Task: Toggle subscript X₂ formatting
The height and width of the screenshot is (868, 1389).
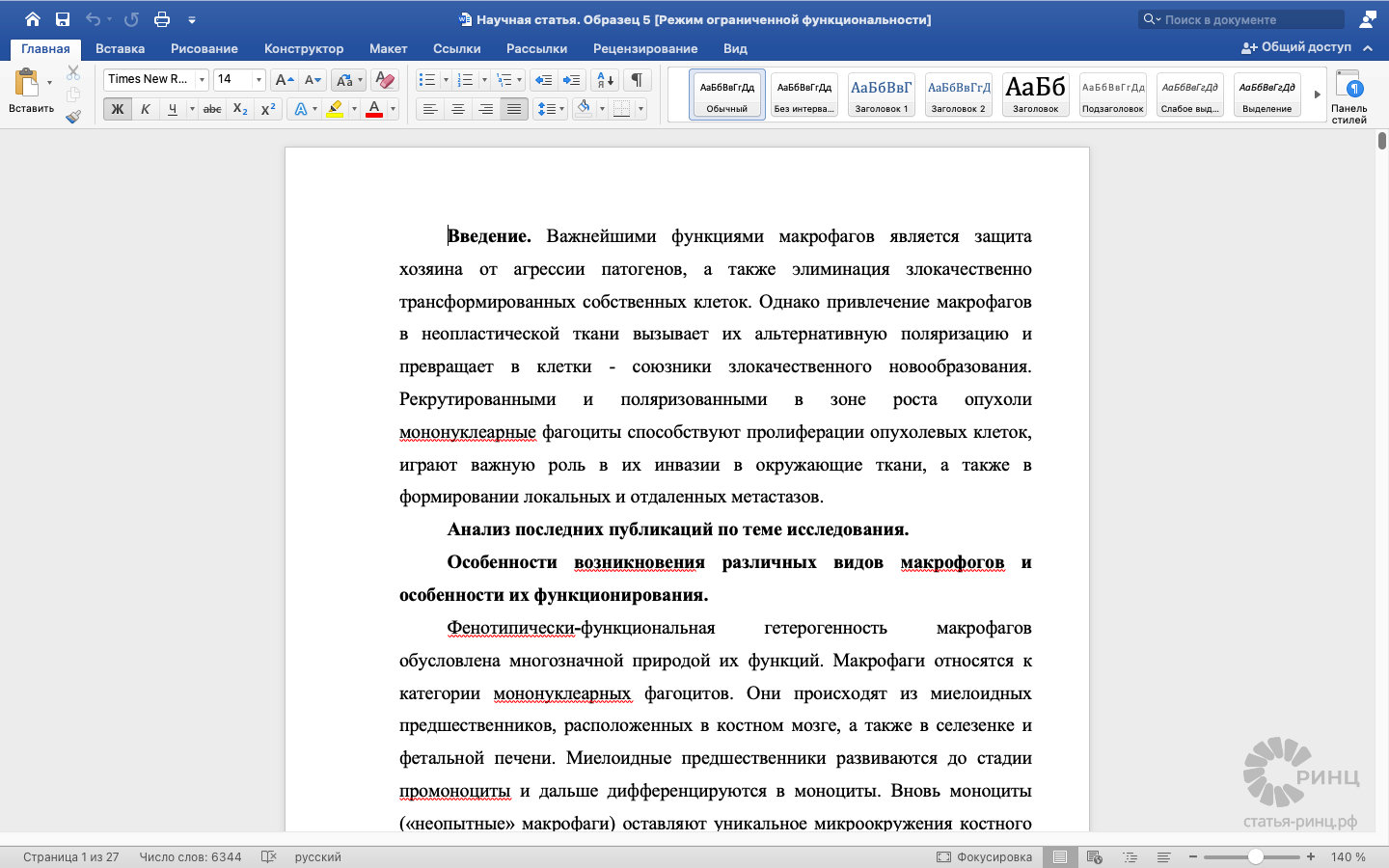Action: [x=240, y=109]
